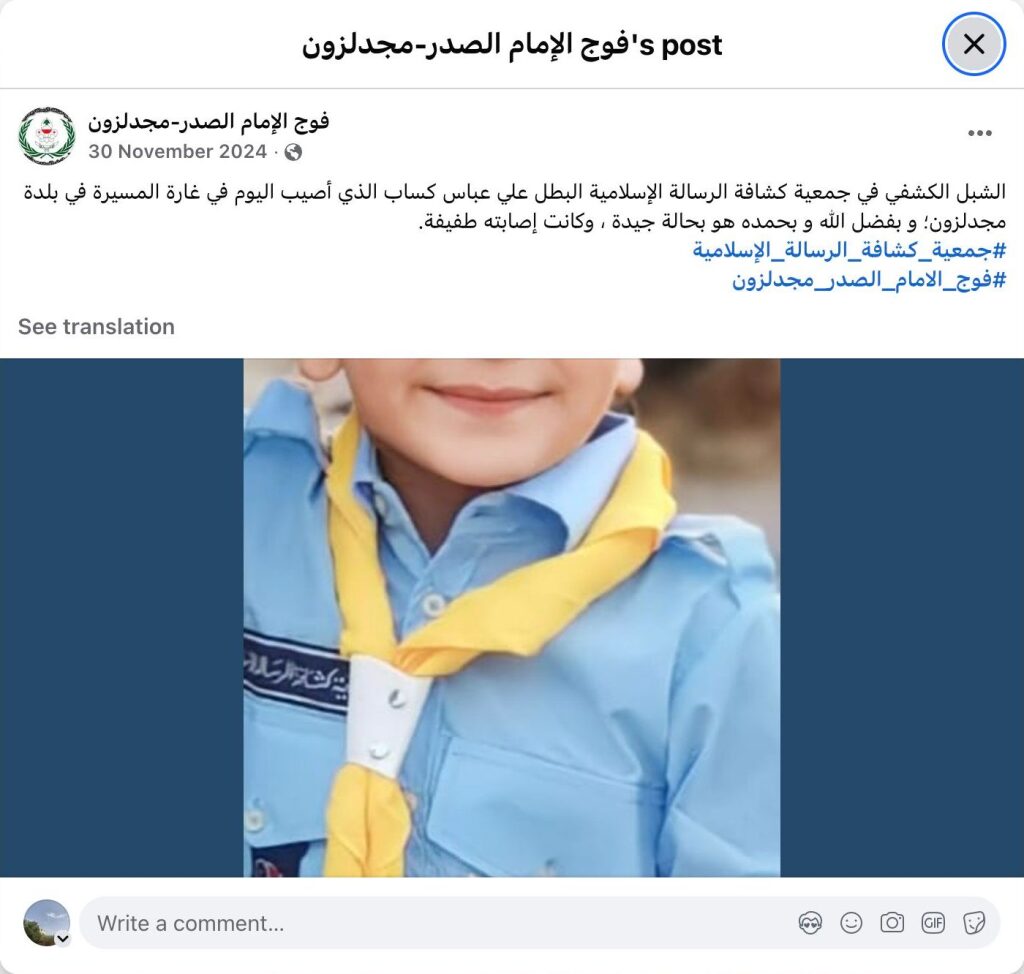Click the 30 November 2024 timestamp

pos(178,152)
